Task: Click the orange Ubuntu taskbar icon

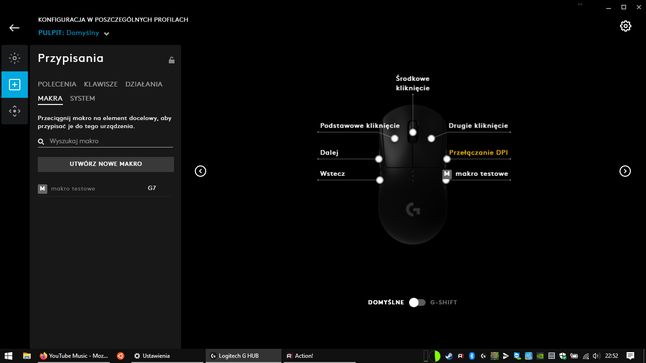Action: click(120, 356)
